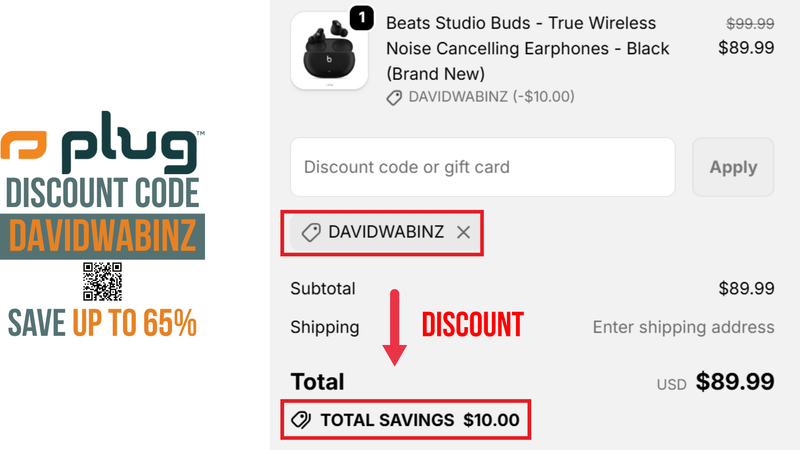Click the struck-through $99.99 original price
This screenshot has height=450, width=800.
point(747,23)
